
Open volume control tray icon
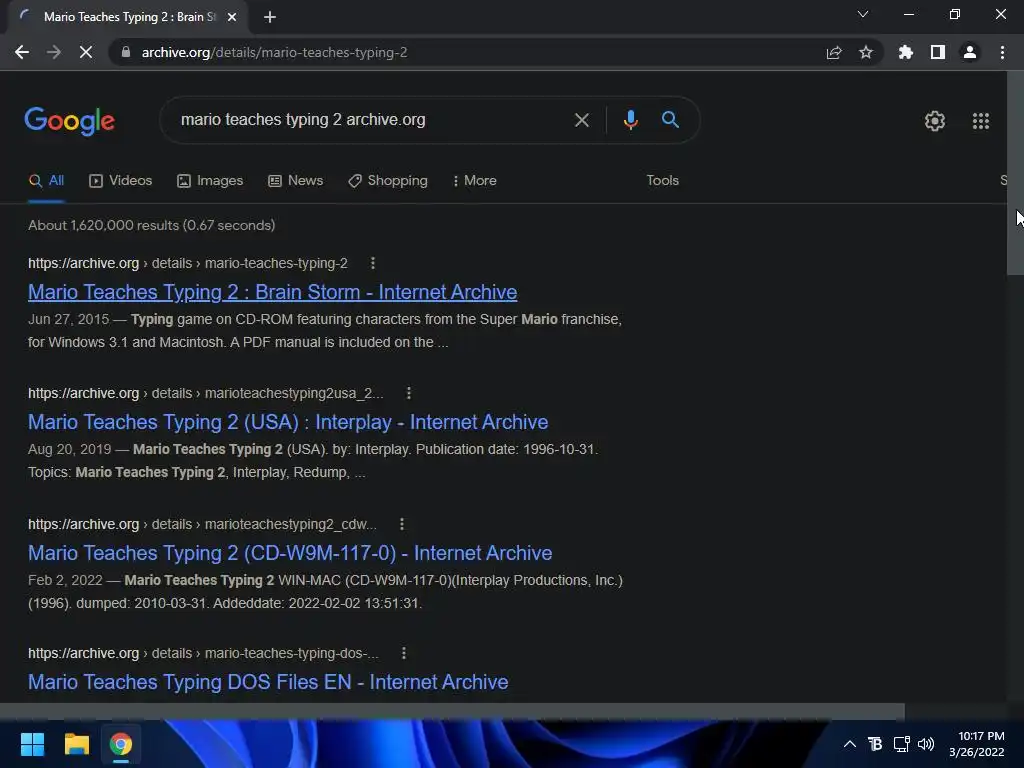[926, 744]
